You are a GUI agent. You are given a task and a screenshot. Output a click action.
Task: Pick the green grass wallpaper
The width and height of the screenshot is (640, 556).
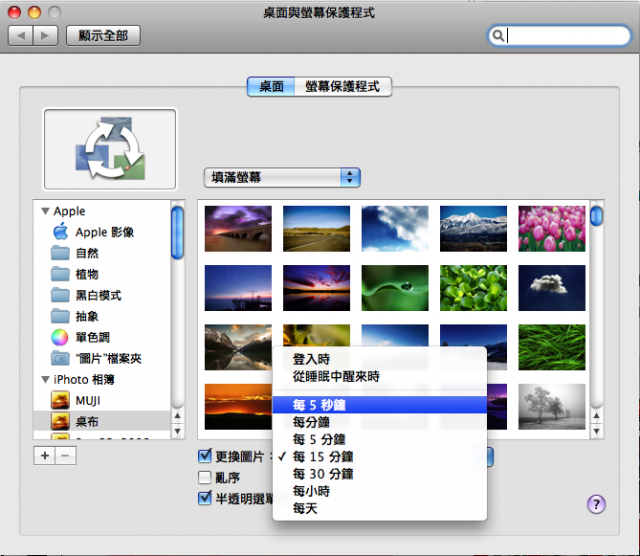[551, 347]
